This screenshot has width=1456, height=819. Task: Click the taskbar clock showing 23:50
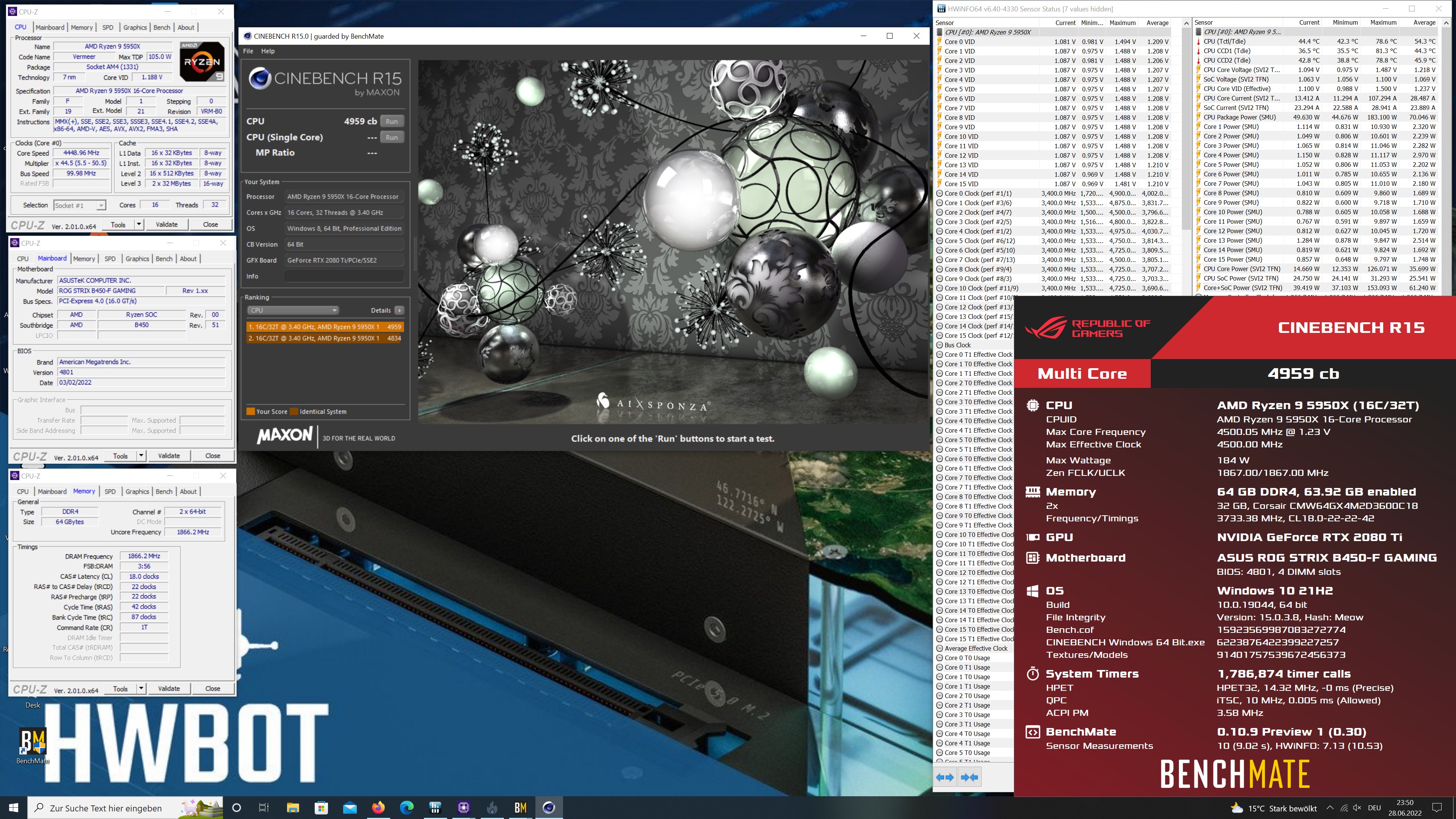(1404, 808)
